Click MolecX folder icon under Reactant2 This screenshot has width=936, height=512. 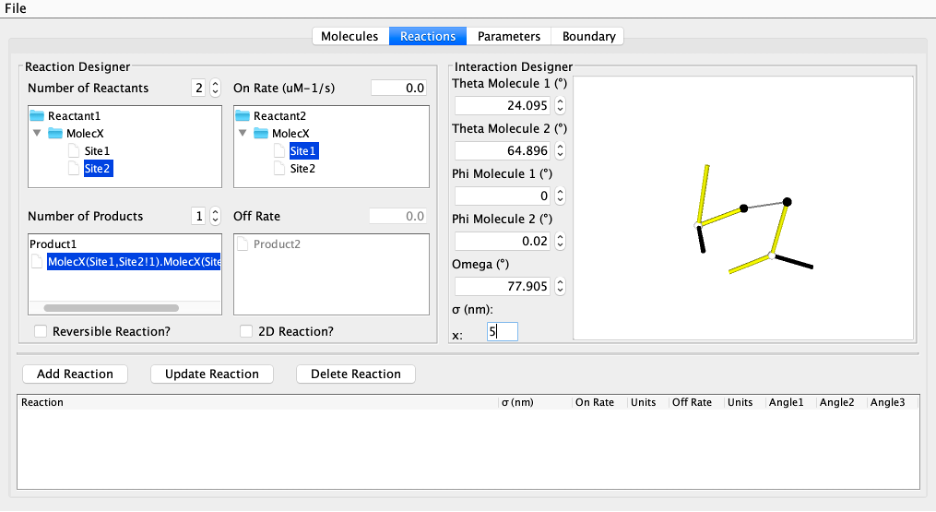[x=261, y=133]
